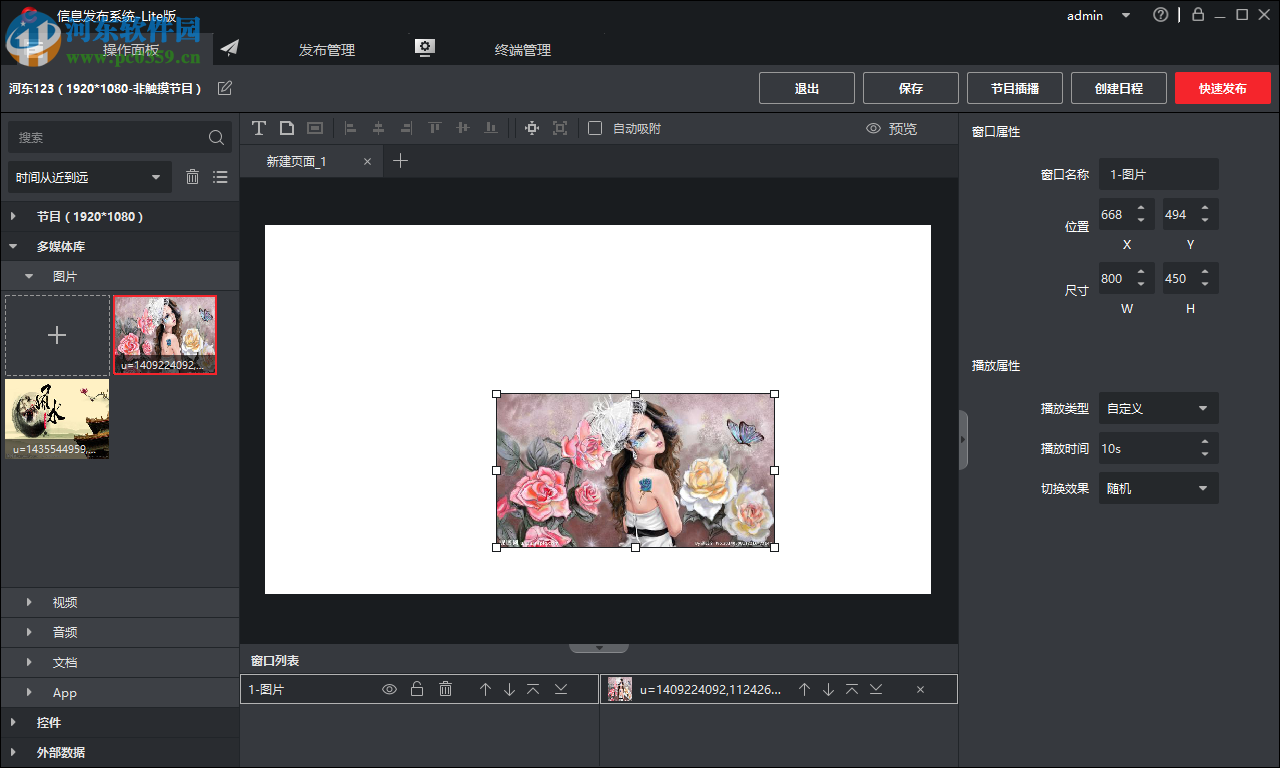Expand the 视频 media category

[x=65, y=602]
